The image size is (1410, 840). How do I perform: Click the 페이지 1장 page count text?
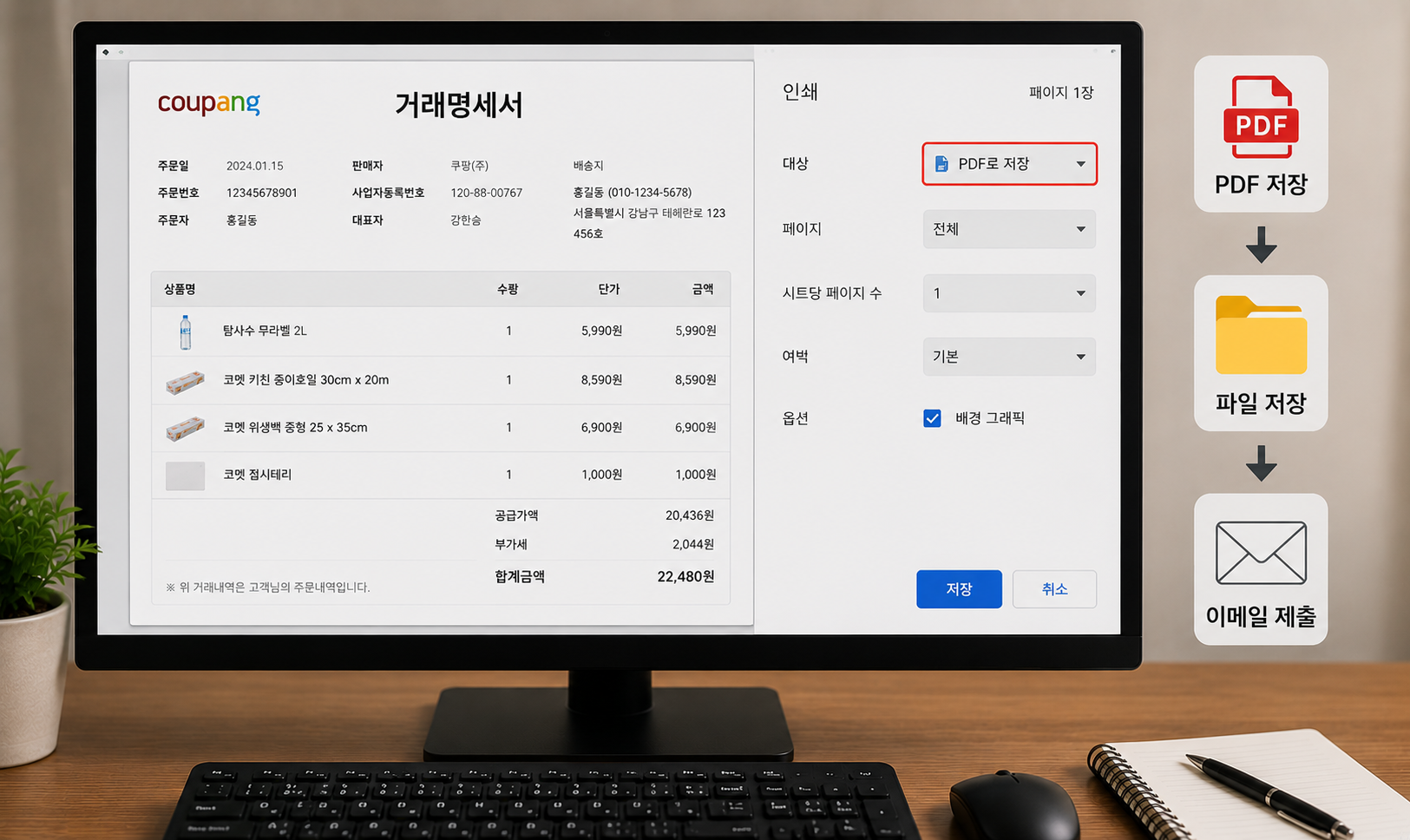(x=1061, y=92)
